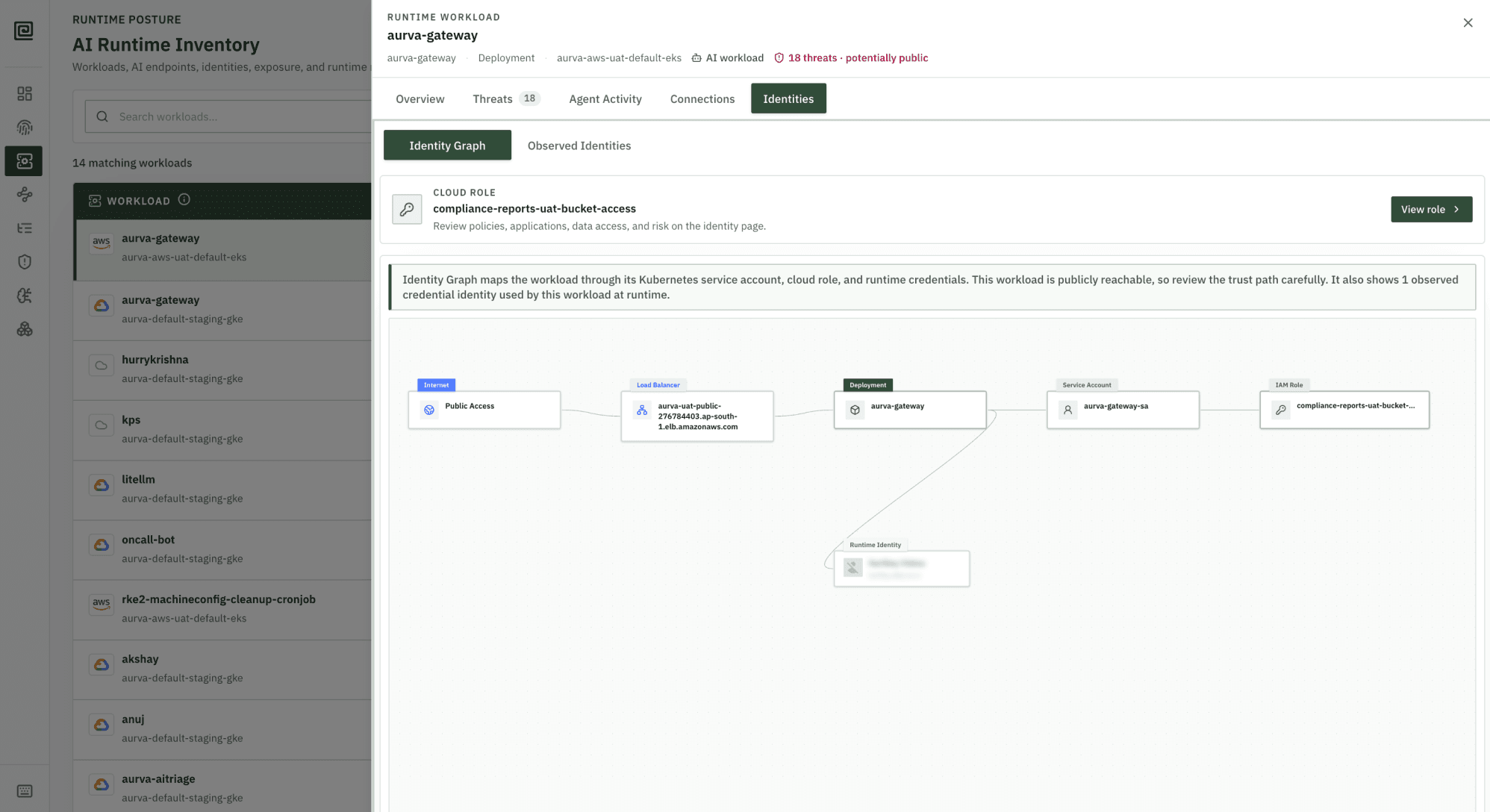Click the person icon in aurva-gateway-sa node
The height and width of the screenshot is (812, 1490).
[1068, 410]
